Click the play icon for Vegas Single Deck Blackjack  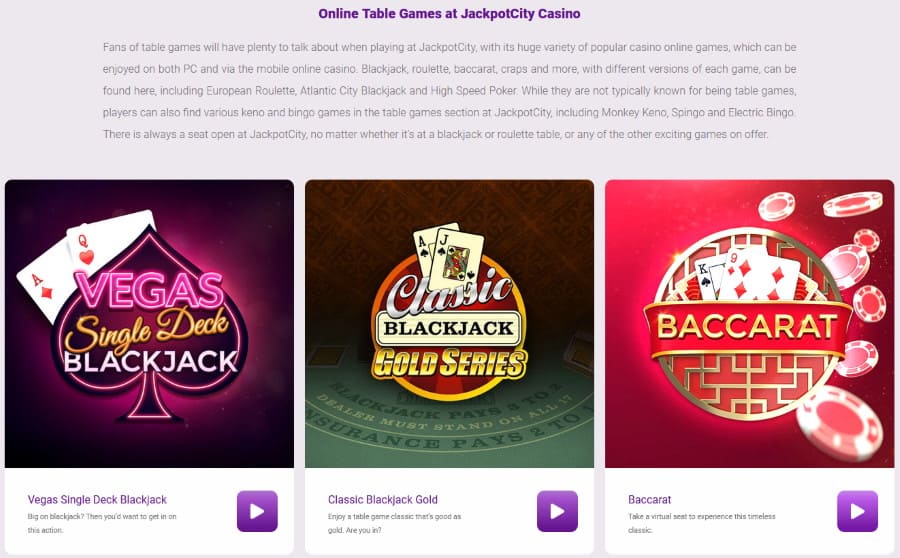point(257,511)
